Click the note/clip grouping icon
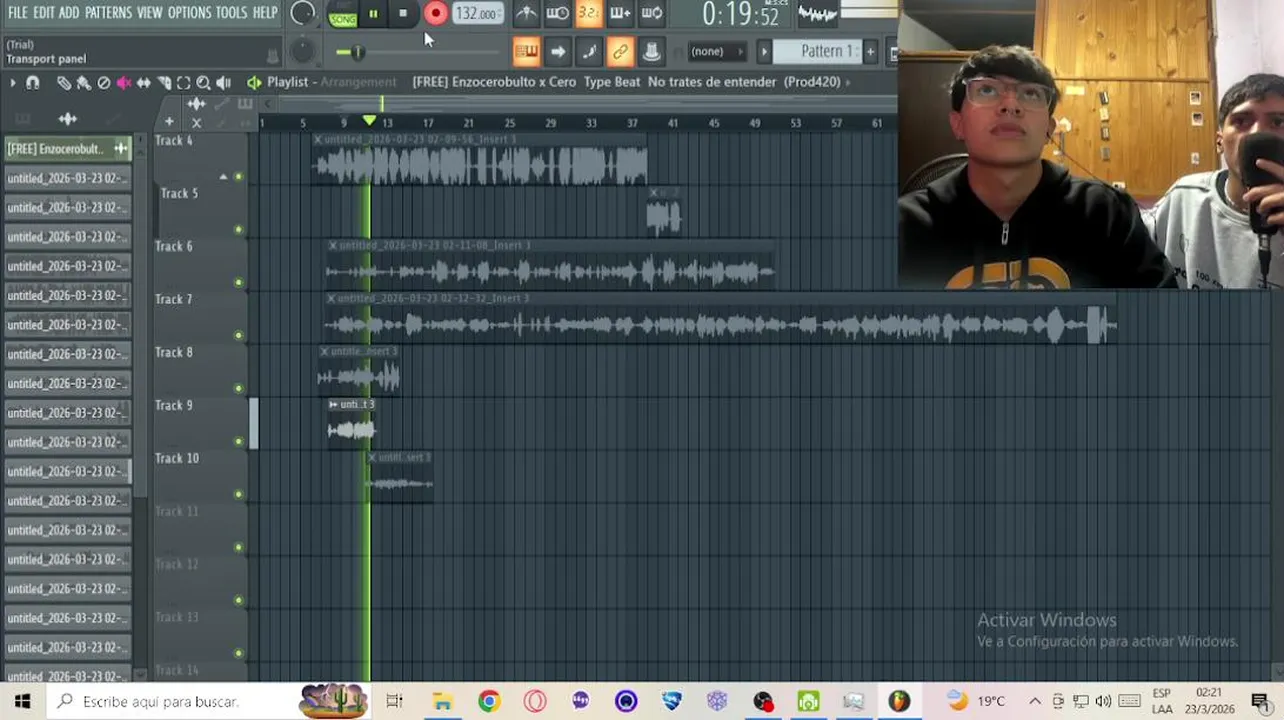Screen dimensions: 1284x720 point(589,51)
